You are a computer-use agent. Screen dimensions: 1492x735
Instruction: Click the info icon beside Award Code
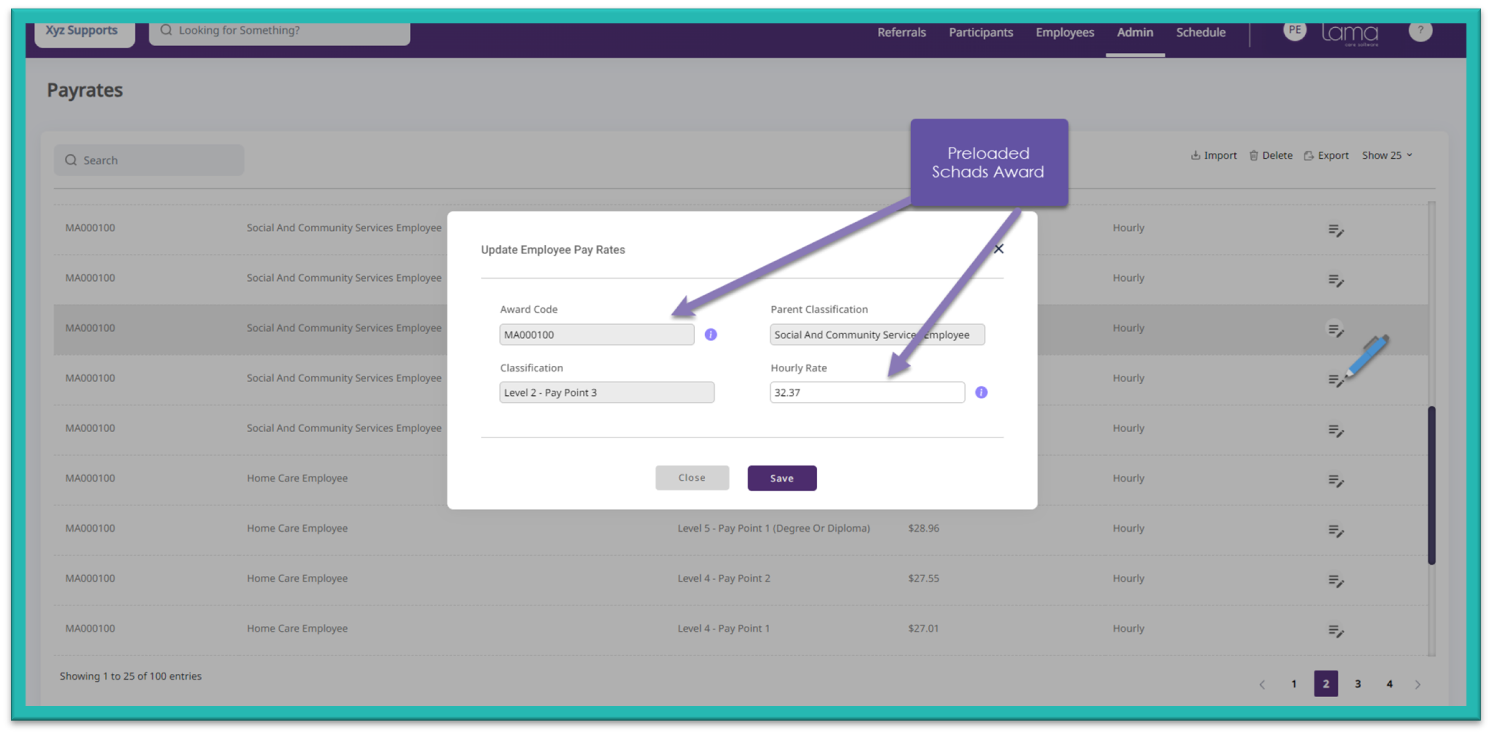click(x=711, y=335)
